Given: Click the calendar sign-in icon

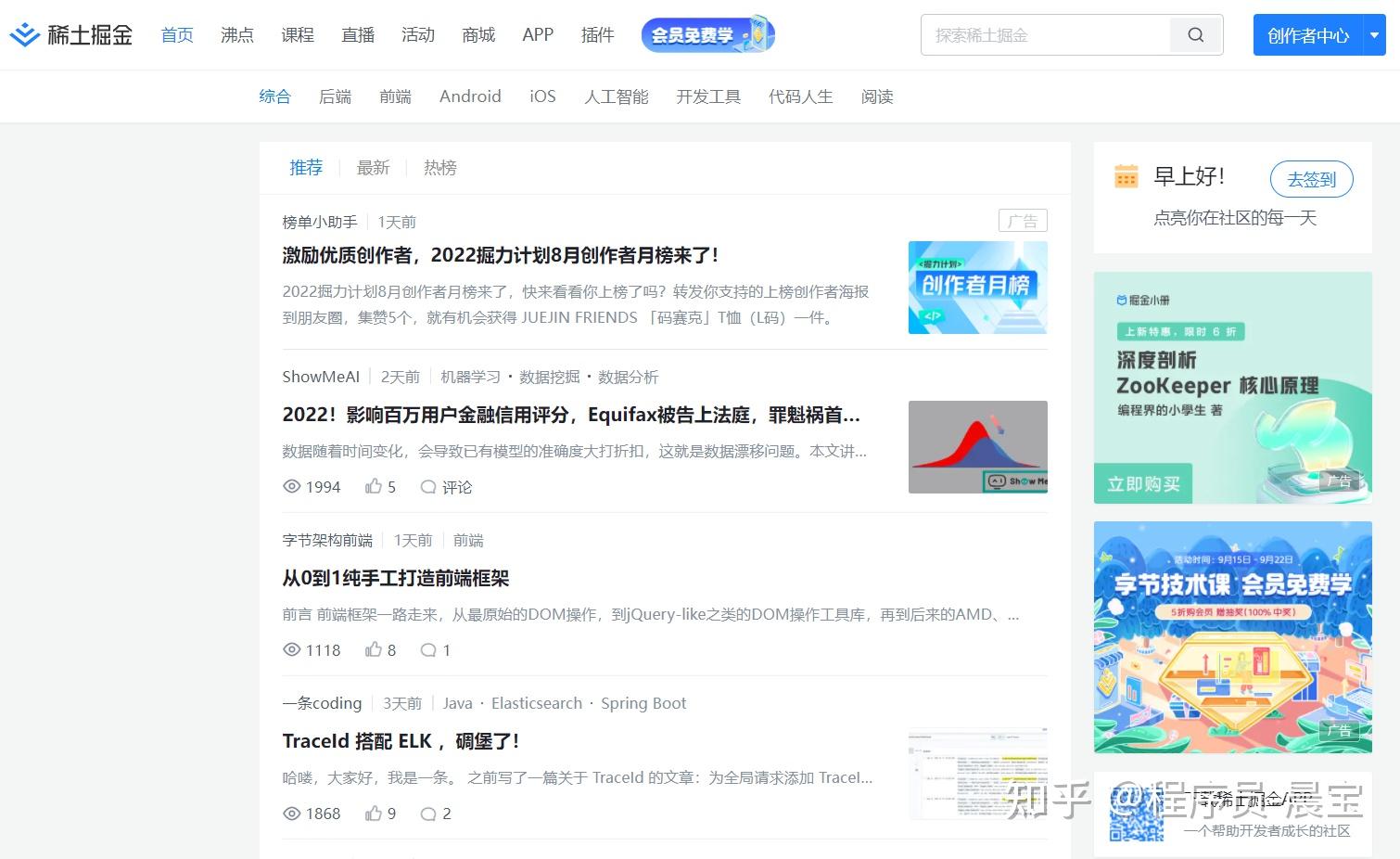Looking at the screenshot, I should pyautogui.click(x=1126, y=175).
